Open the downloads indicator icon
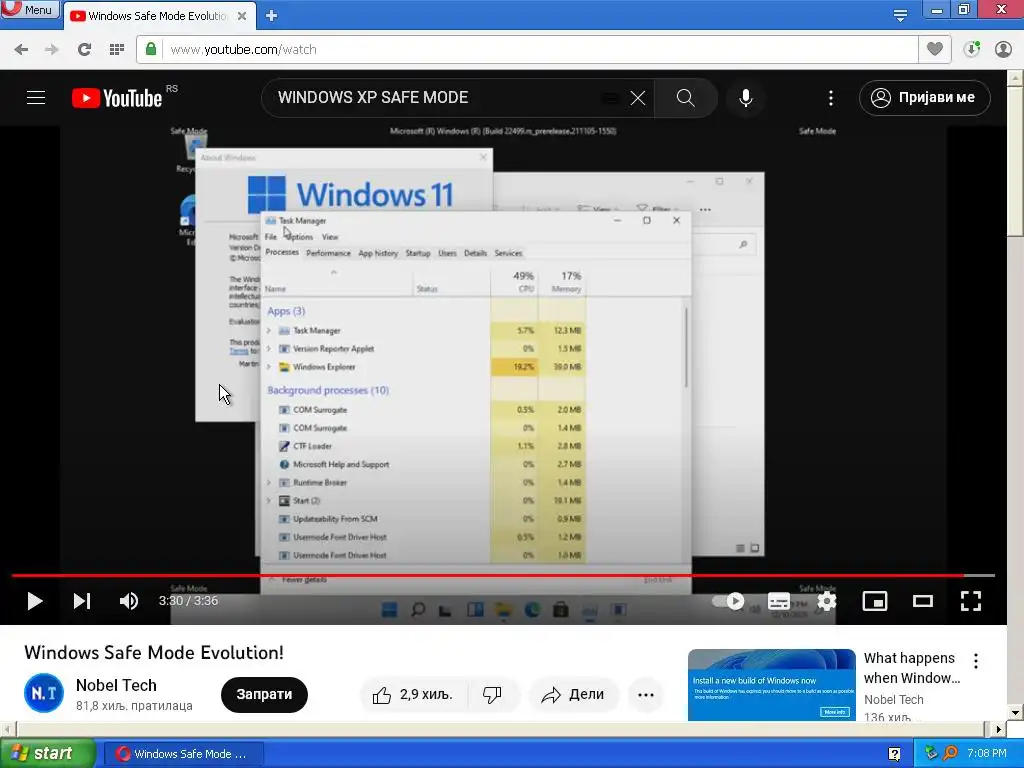This screenshot has height=768, width=1024. [x=972, y=49]
